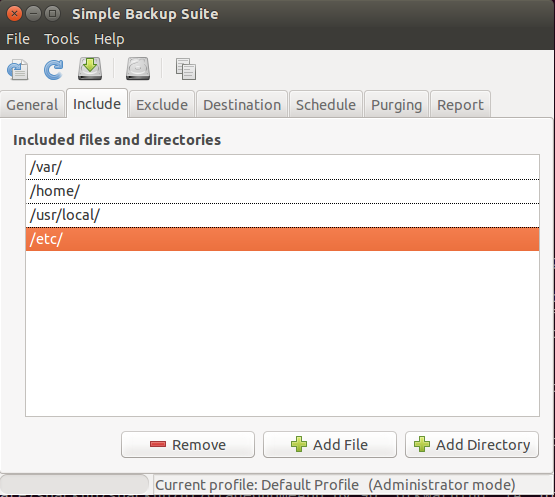Viewport: 555px width, 497px height.
Task: Click the stacked documents toolbar icon
Action: pyautogui.click(x=185, y=69)
